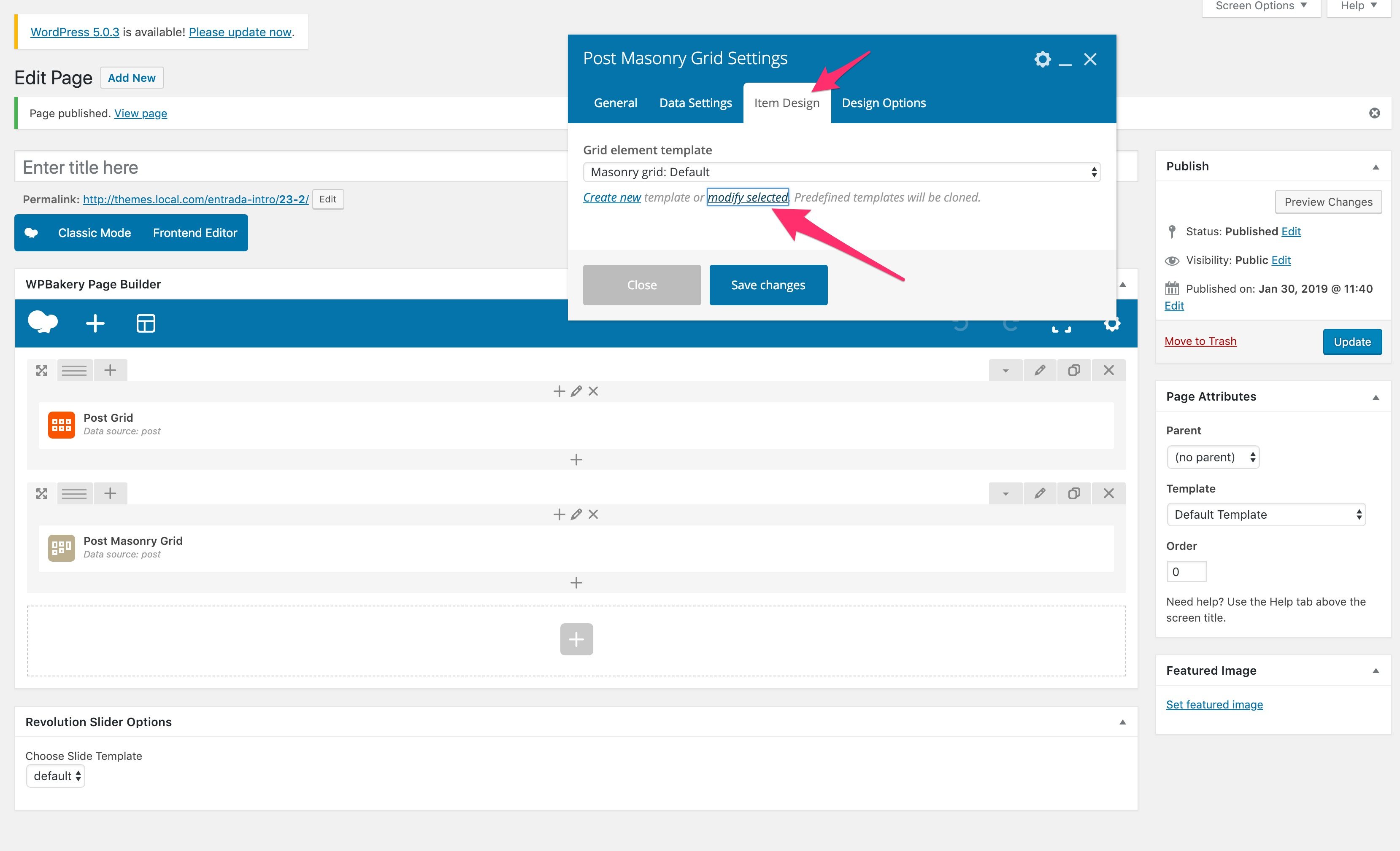The height and width of the screenshot is (851, 1400).
Task: Click the modify selected link
Action: (748, 197)
